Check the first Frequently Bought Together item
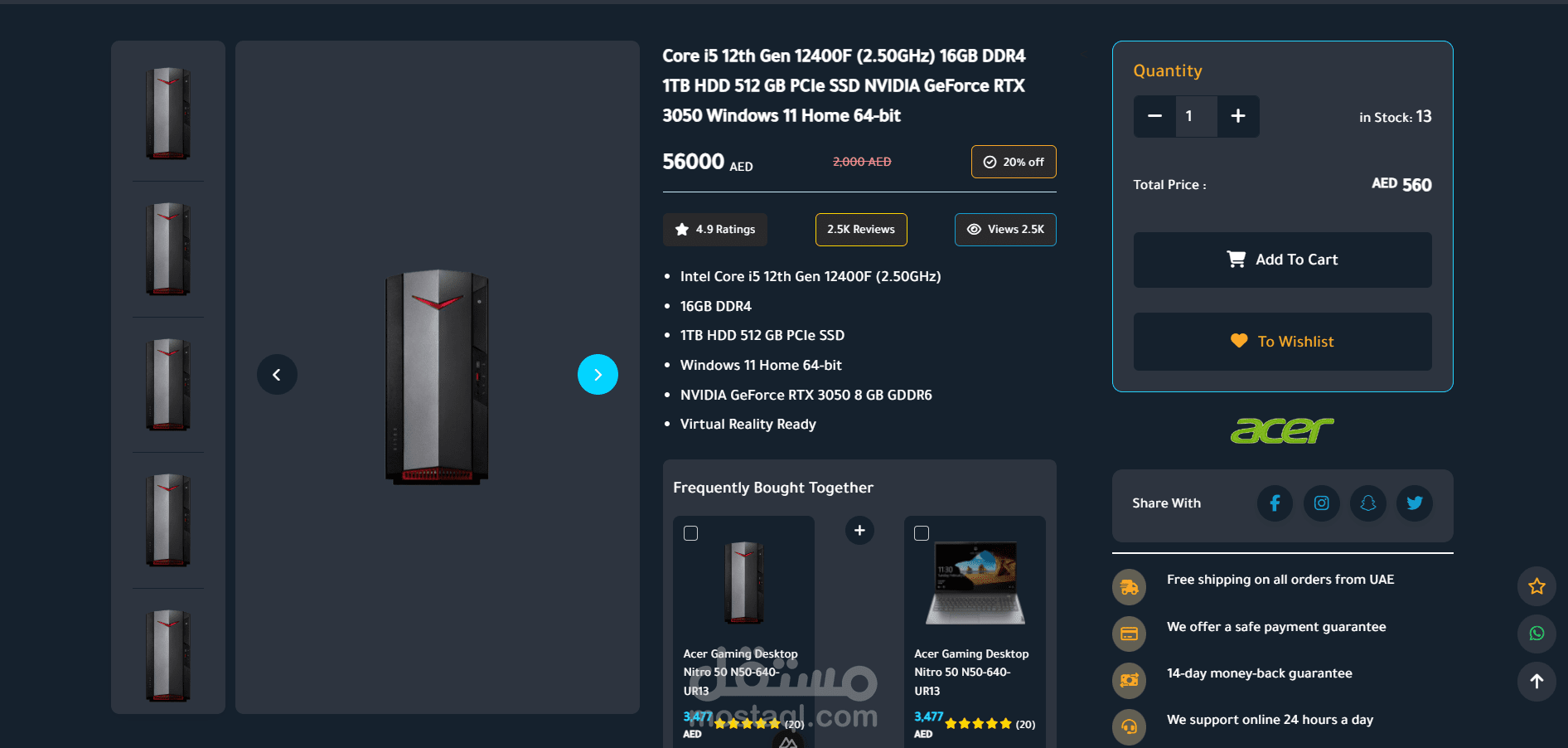 [690, 533]
